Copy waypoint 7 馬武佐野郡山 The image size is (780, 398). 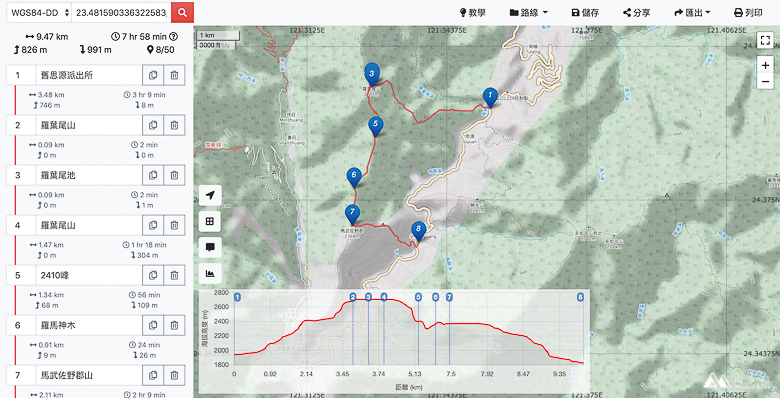click(153, 375)
